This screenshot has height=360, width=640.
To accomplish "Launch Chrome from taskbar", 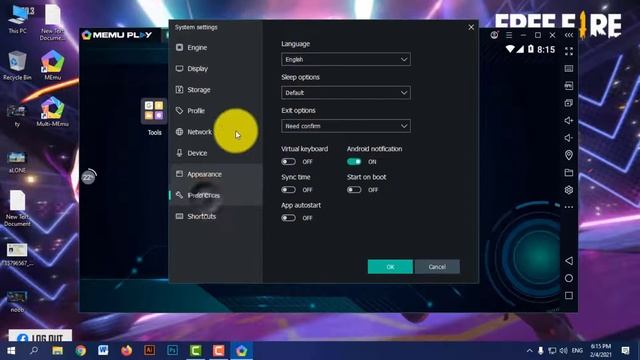I will pyautogui.click(x=80, y=351).
